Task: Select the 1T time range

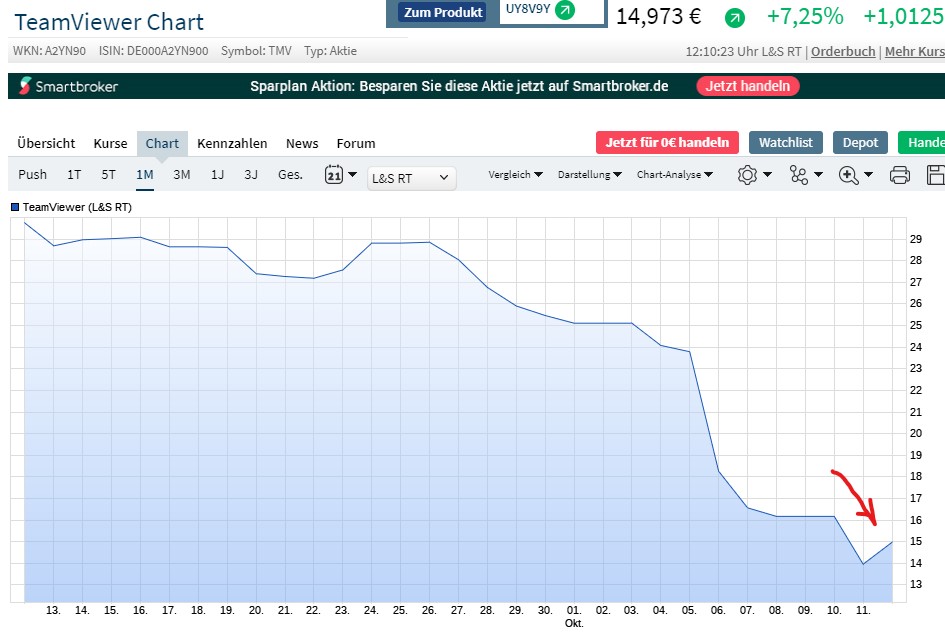Action: coord(74,175)
